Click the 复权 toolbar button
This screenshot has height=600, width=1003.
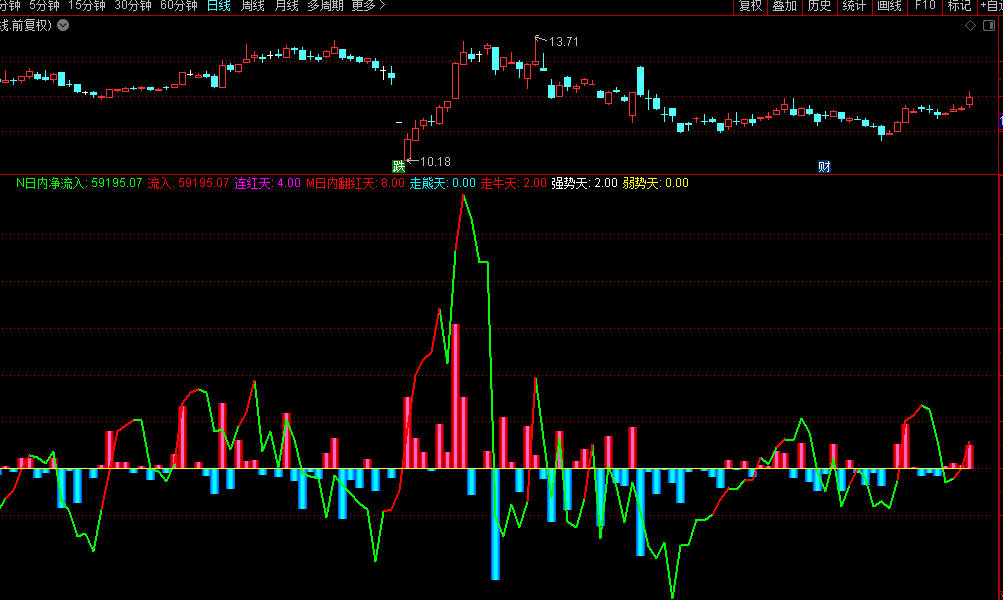(750, 6)
